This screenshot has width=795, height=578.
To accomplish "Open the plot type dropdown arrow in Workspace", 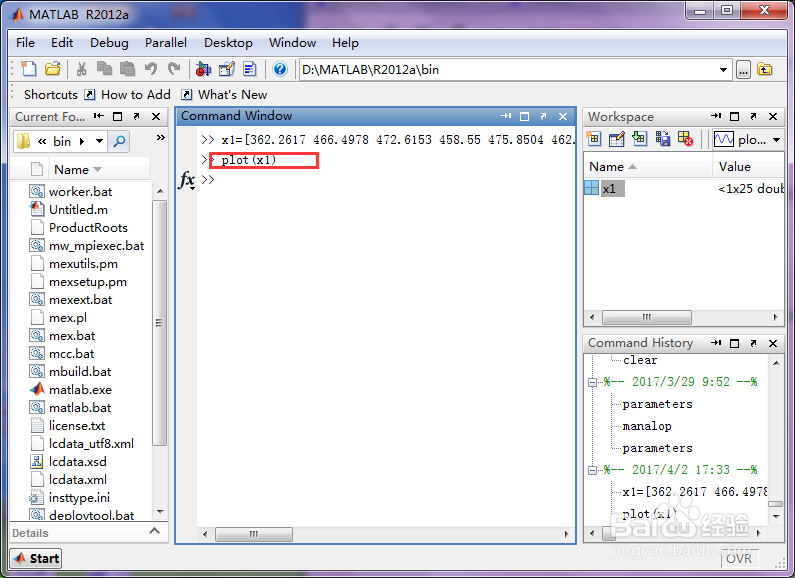I will (x=777, y=139).
